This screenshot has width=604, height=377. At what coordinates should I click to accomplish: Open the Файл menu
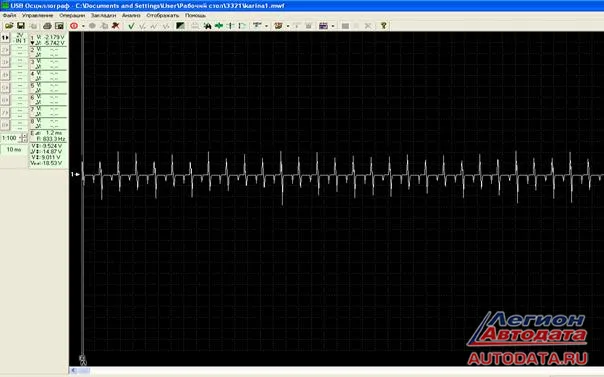coord(9,15)
